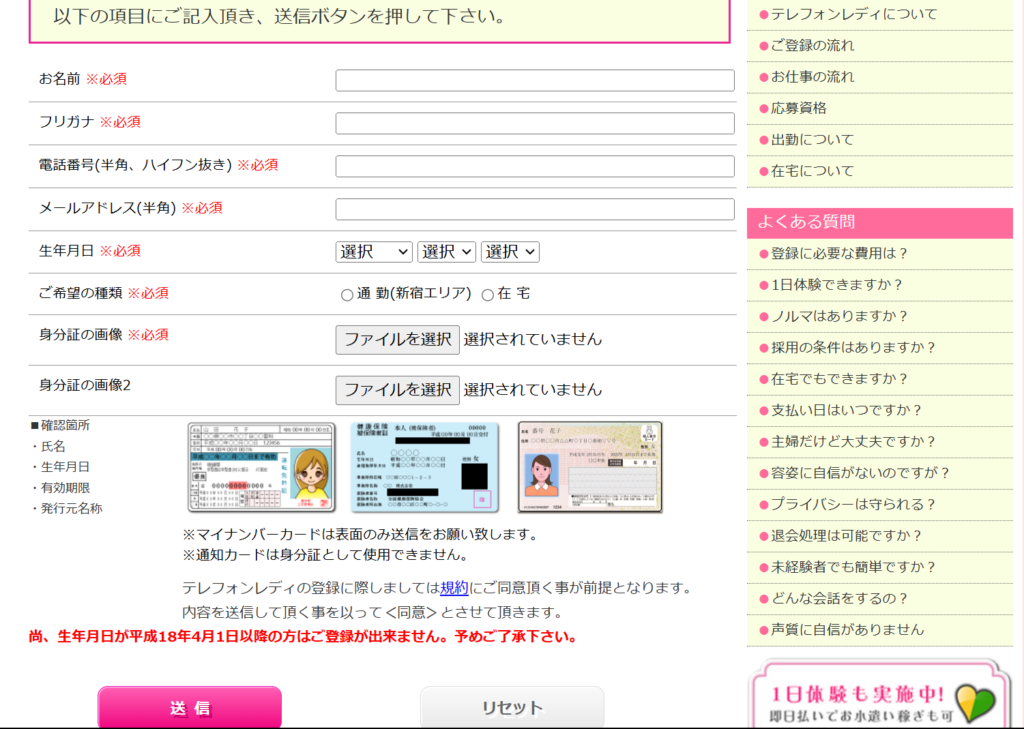Image resolution: width=1024 pixels, height=729 pixels.
Task: Choose file for 身分証の画像
Action: click(x=397, y=339)
